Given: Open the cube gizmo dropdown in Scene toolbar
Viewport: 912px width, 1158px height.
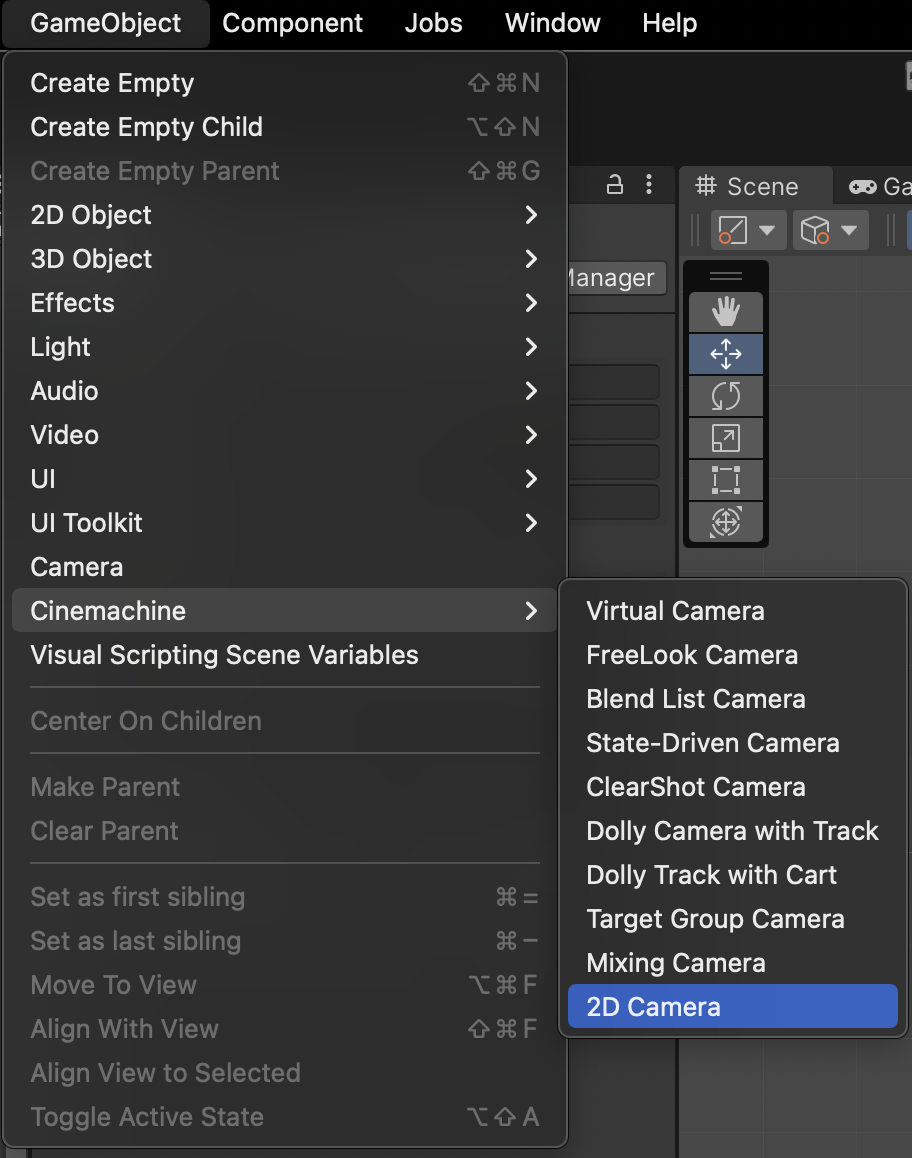Looking at the screenshot, I should 828,230.
